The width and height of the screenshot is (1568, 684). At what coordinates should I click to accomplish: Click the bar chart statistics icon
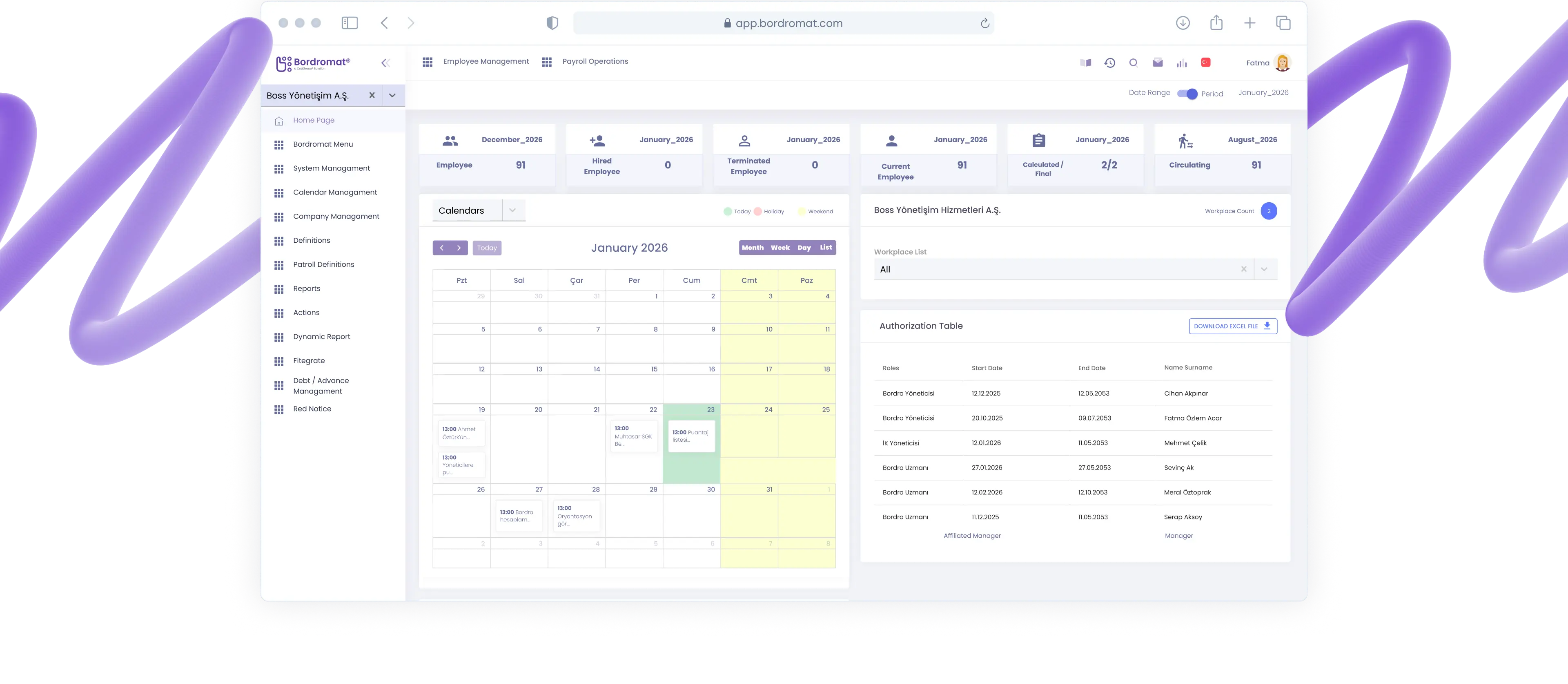(x=1181, y=63)
